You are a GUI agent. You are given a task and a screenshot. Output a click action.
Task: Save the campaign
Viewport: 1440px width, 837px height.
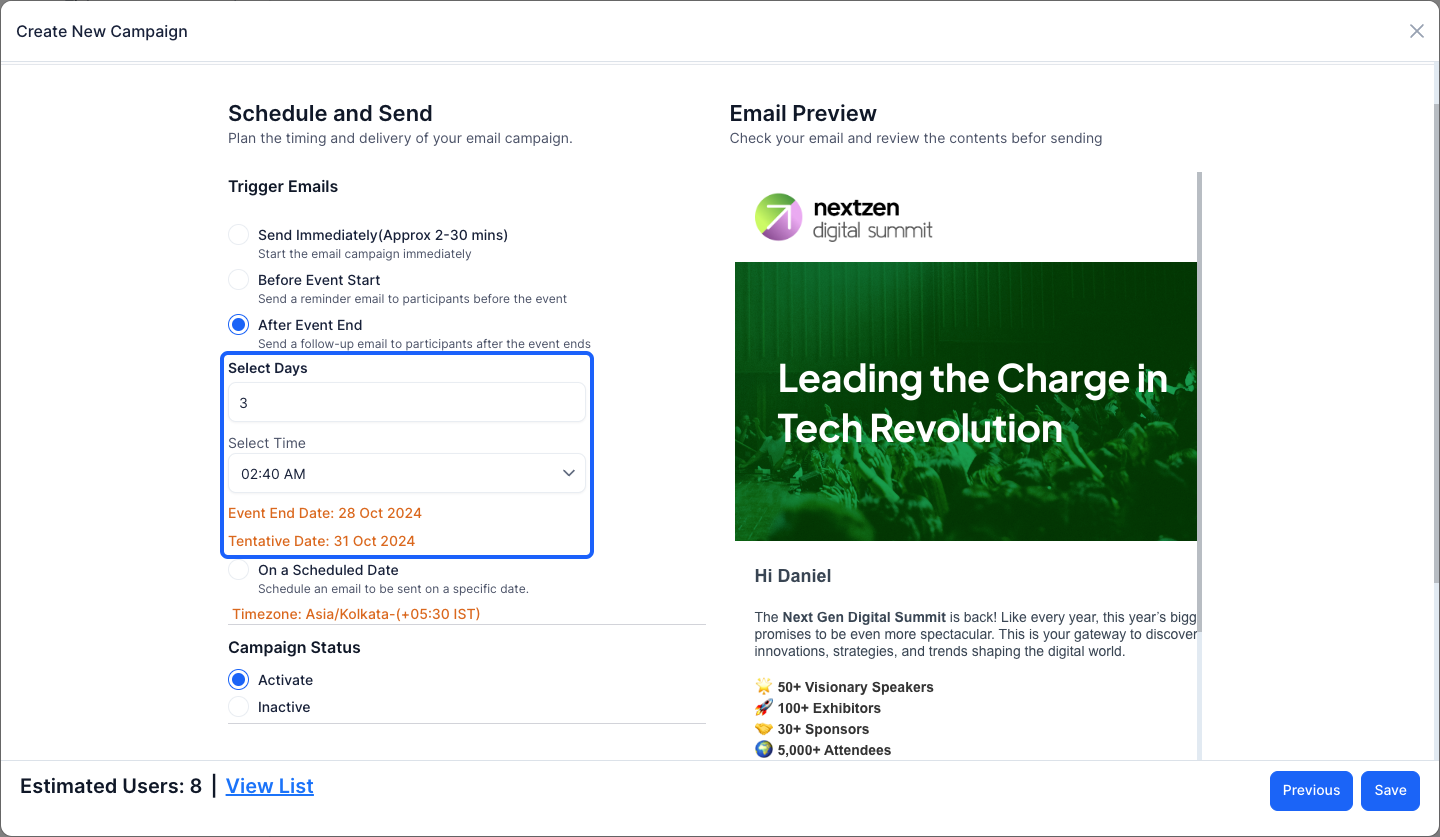click(x=1390, y=790)
